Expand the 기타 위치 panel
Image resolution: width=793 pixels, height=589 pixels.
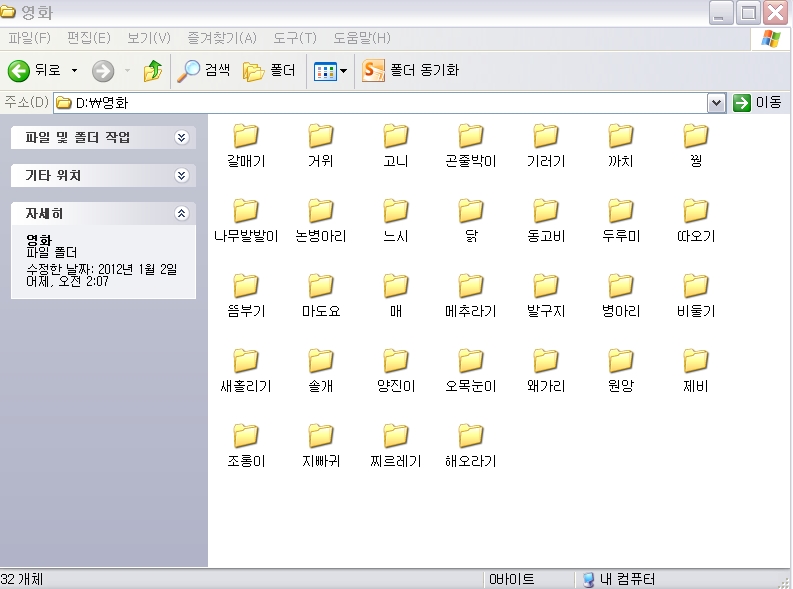click(x=181, y=176)
